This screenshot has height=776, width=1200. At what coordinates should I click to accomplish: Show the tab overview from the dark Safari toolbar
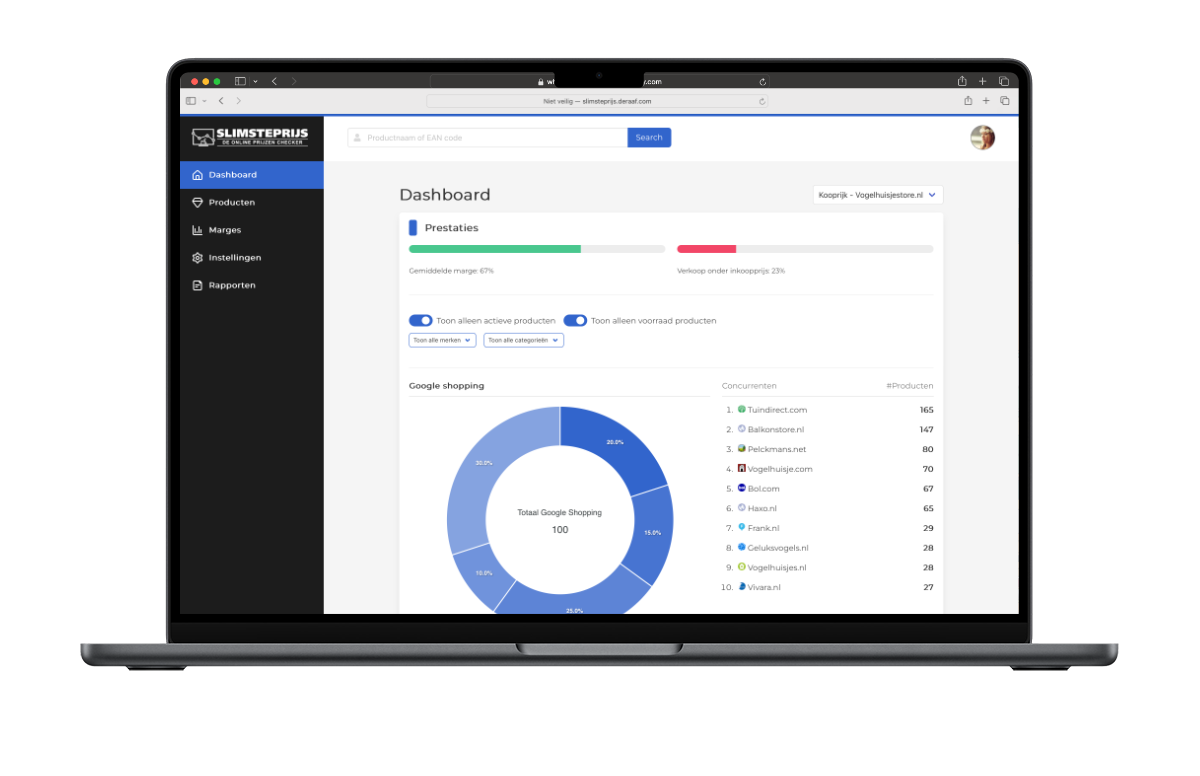tap(1003, 81)
